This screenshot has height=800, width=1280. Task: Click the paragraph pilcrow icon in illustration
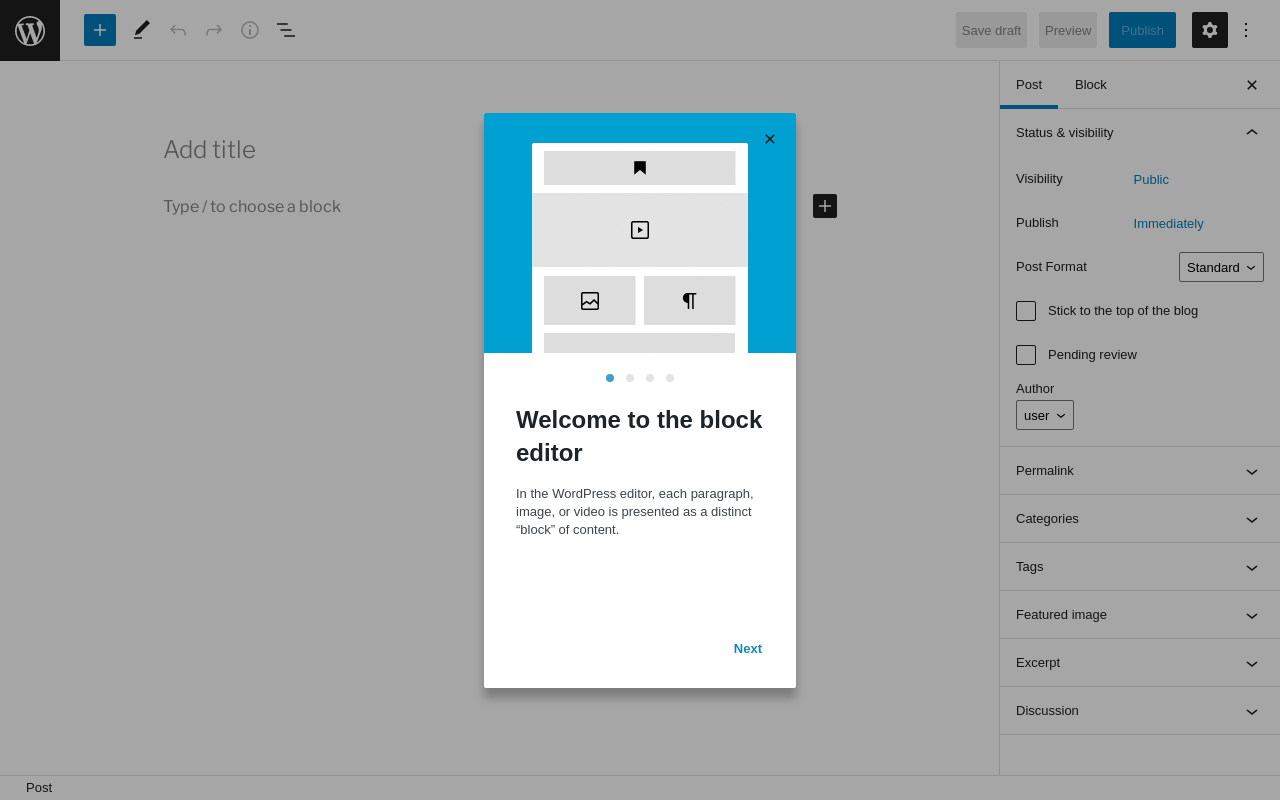pyautogui.click(x=689, y=301)
